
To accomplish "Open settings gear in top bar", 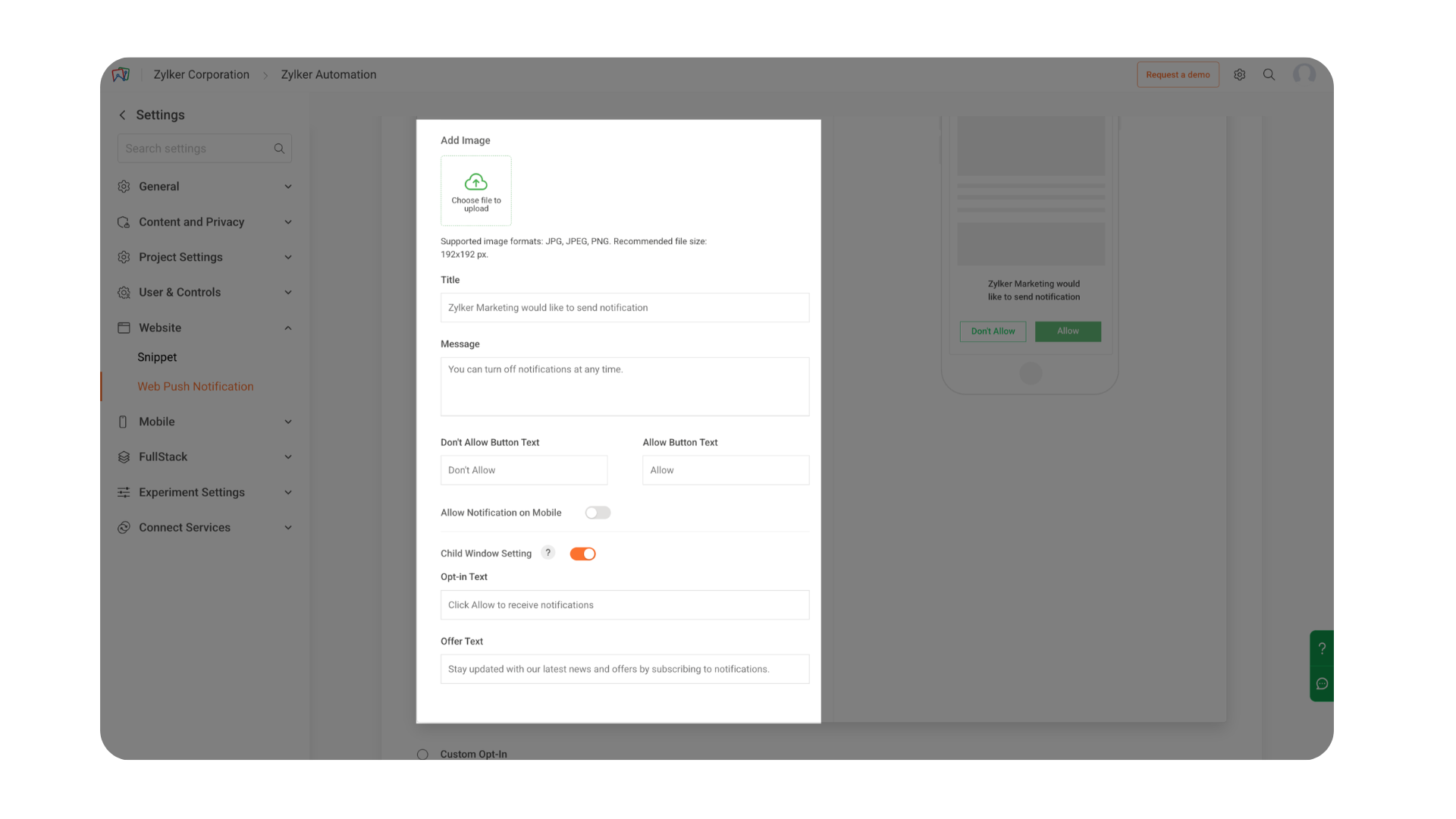I will tap(1239, 74).
